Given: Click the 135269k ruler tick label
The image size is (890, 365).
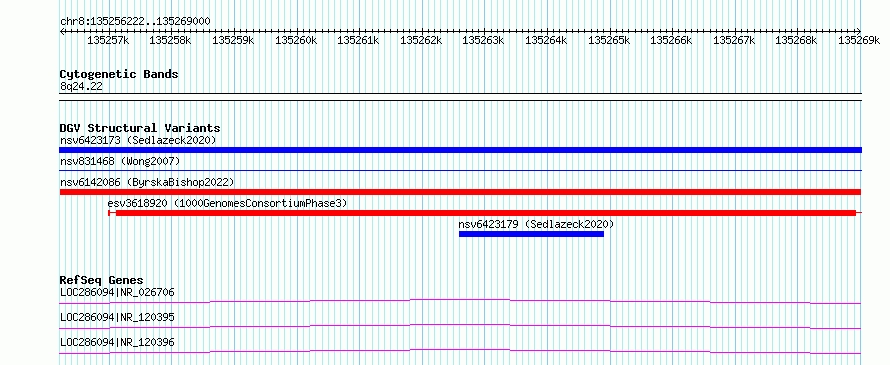Looking at the screenshot, I should coord(859,40).
